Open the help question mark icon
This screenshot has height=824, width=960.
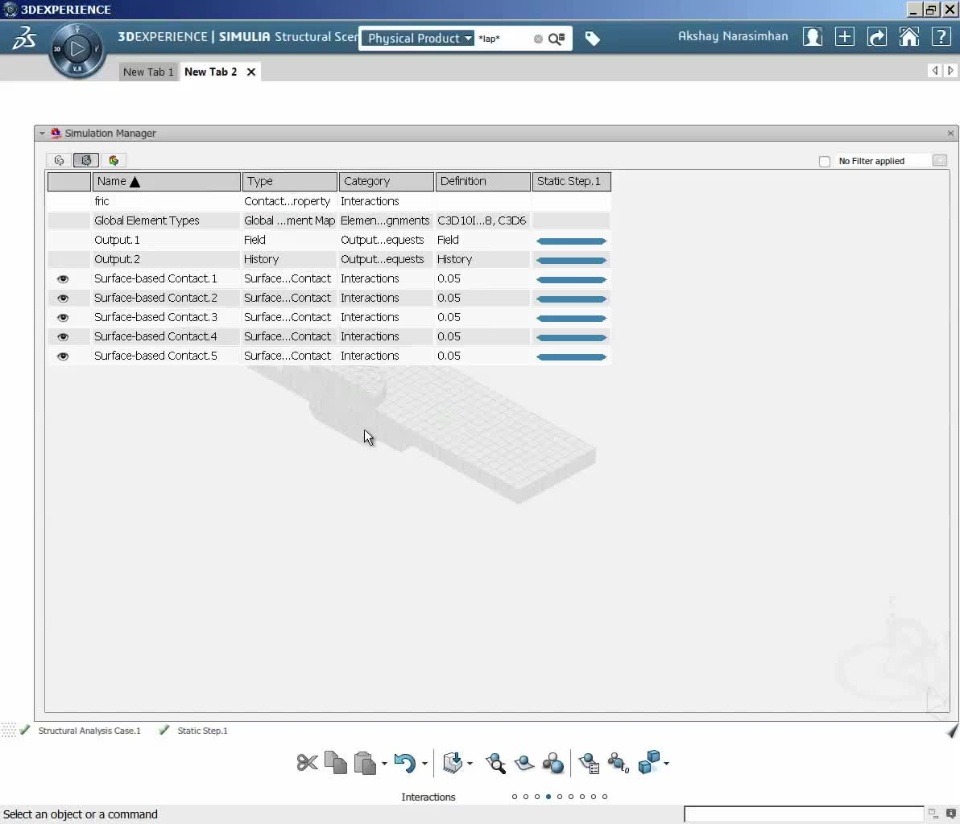pos(940,37)
